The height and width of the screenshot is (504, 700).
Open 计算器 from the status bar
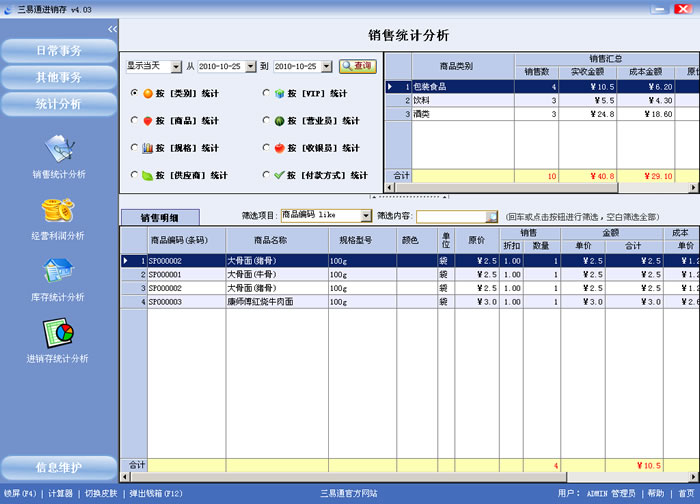(x=60, y=494)
